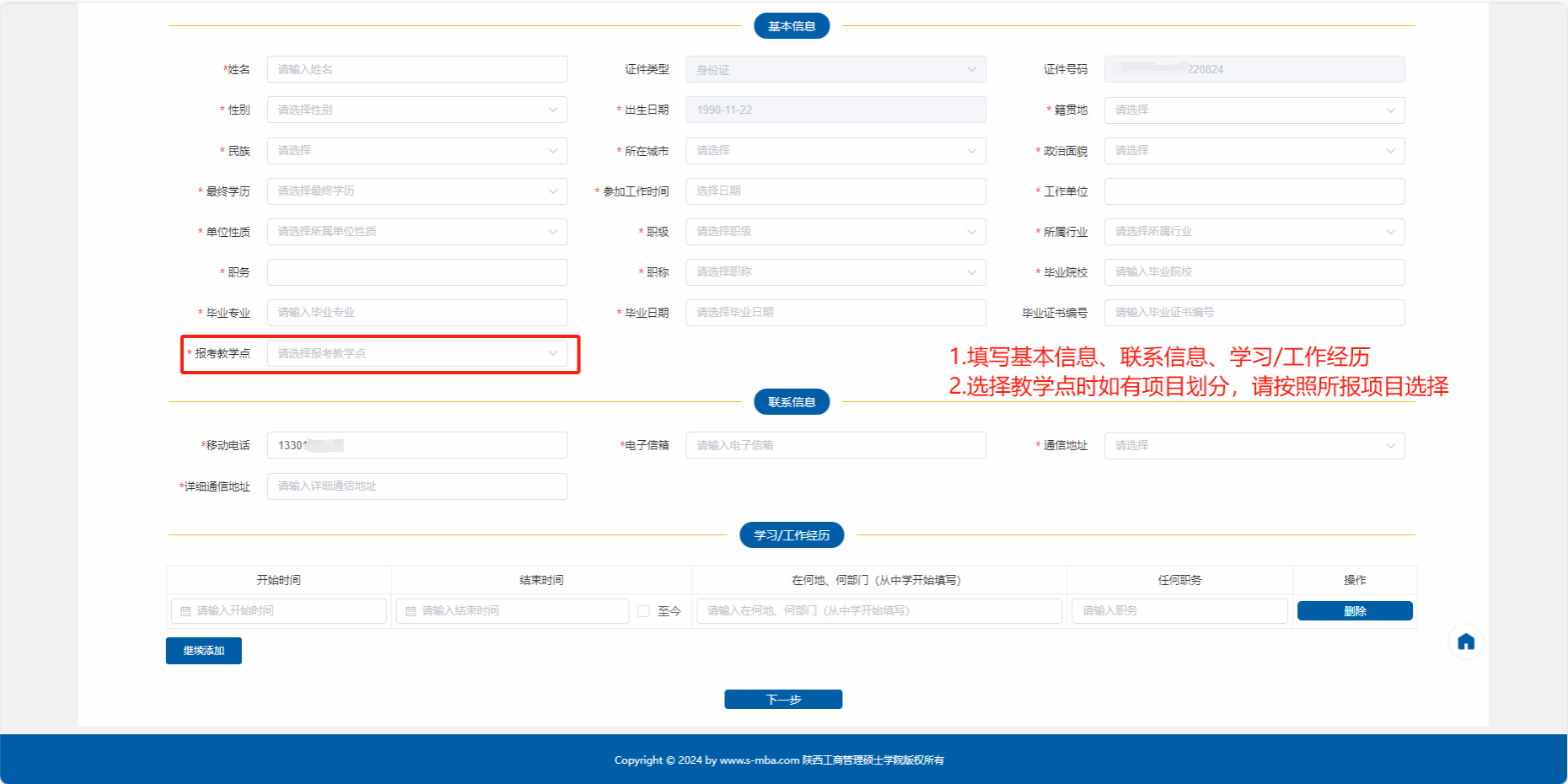Screen dimensions: 1568x784
Task: Click the 继续添加 button
Action: pos(204,651)
